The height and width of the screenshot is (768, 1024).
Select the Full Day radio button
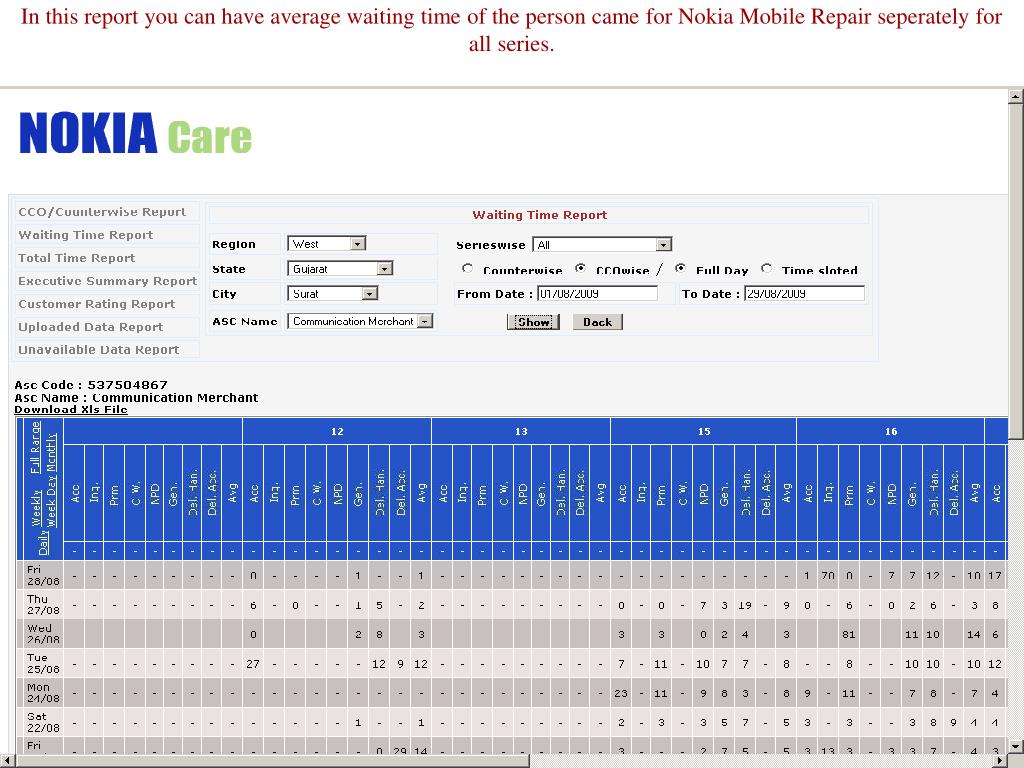click(680, 268)
